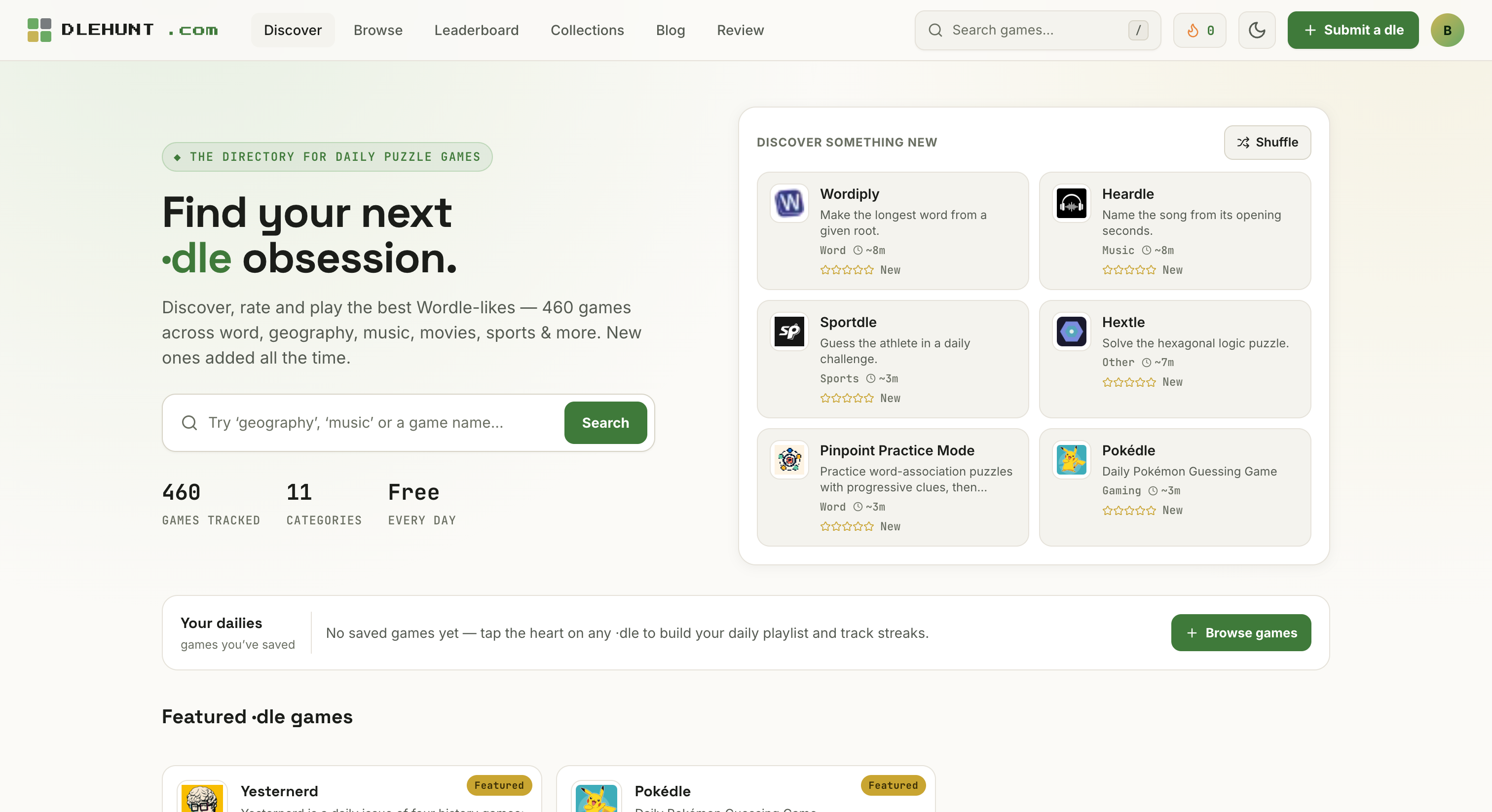Shuffle the discover suggestions
The image size is (1492, 812).
click(x=1268, y=143)
